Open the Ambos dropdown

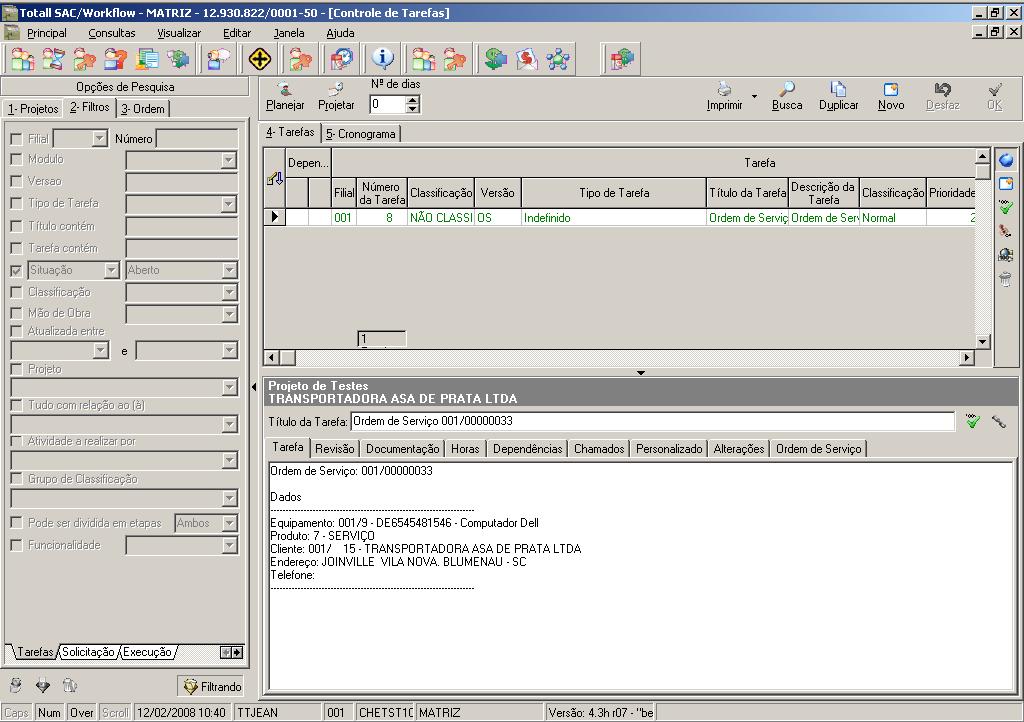229,524
